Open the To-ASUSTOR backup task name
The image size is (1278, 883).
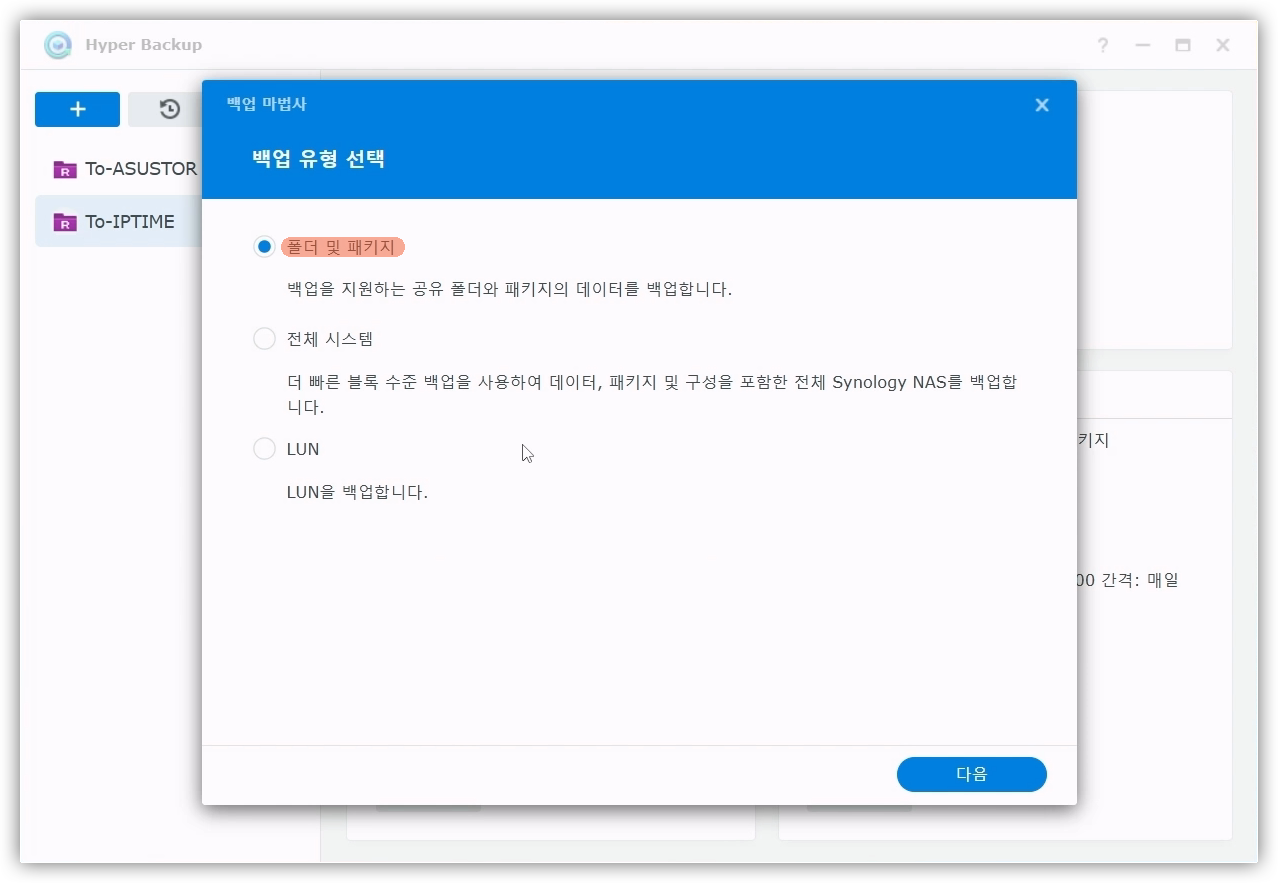tap(140, 169)
